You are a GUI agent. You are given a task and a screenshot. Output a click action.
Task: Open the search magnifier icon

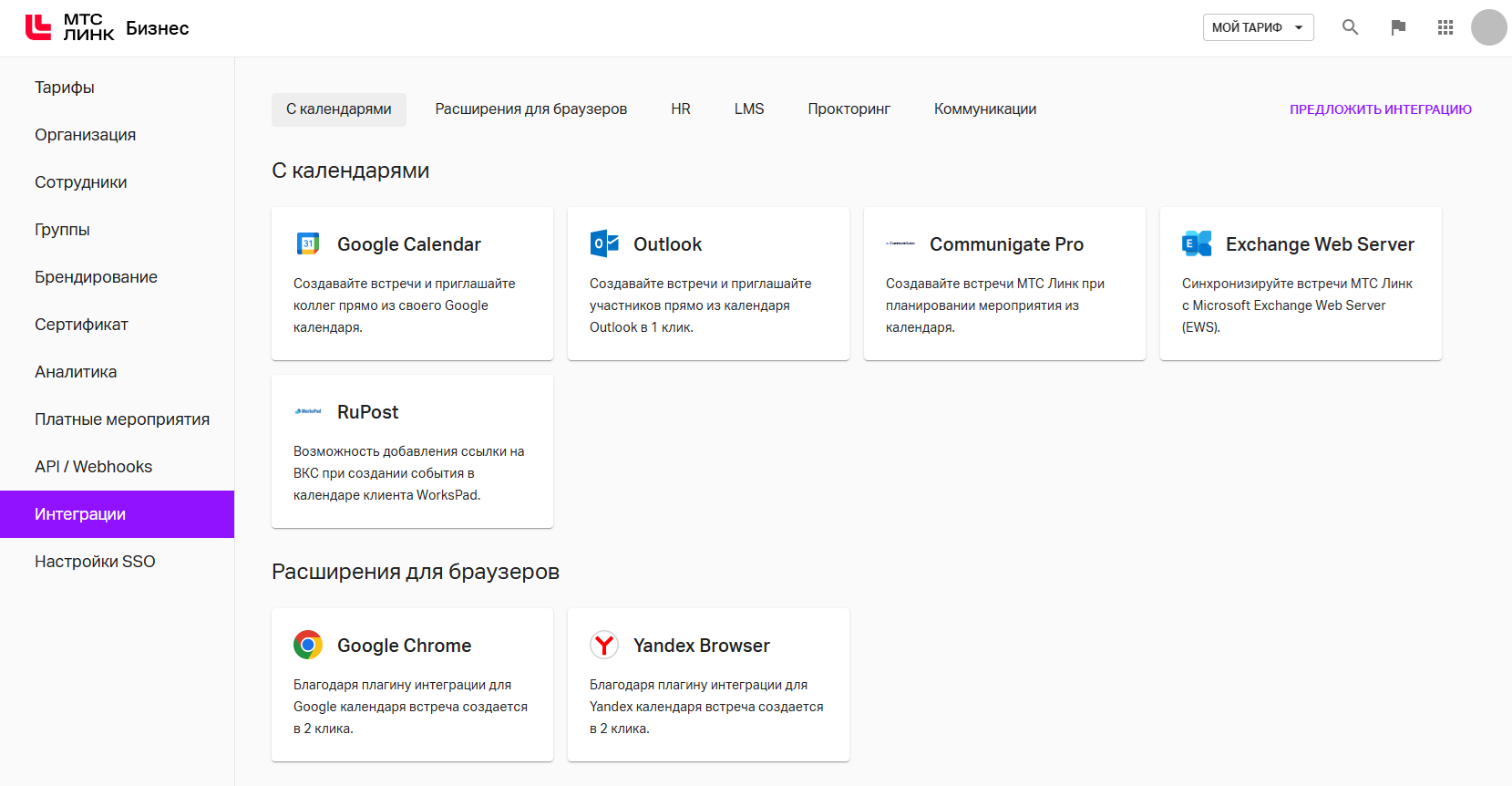(1350, 27)
